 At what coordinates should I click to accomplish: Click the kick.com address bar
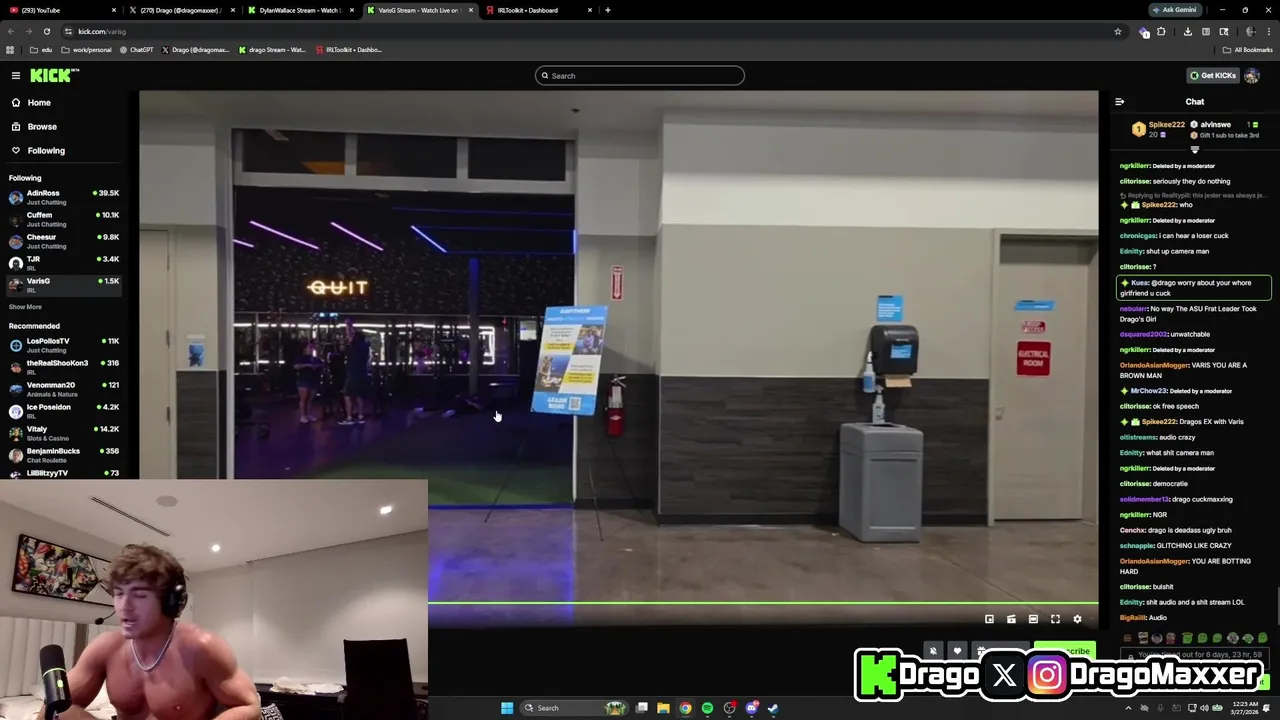coord(590,31)
